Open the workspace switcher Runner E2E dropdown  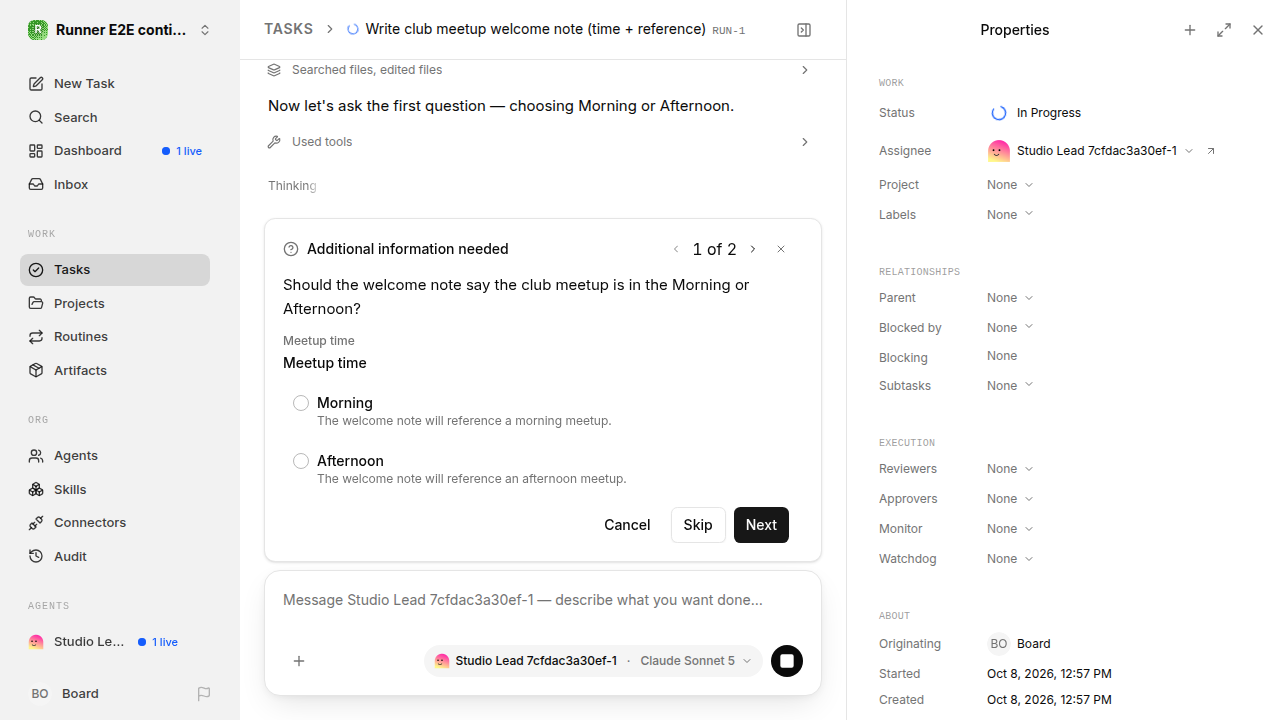click(120, 30)
